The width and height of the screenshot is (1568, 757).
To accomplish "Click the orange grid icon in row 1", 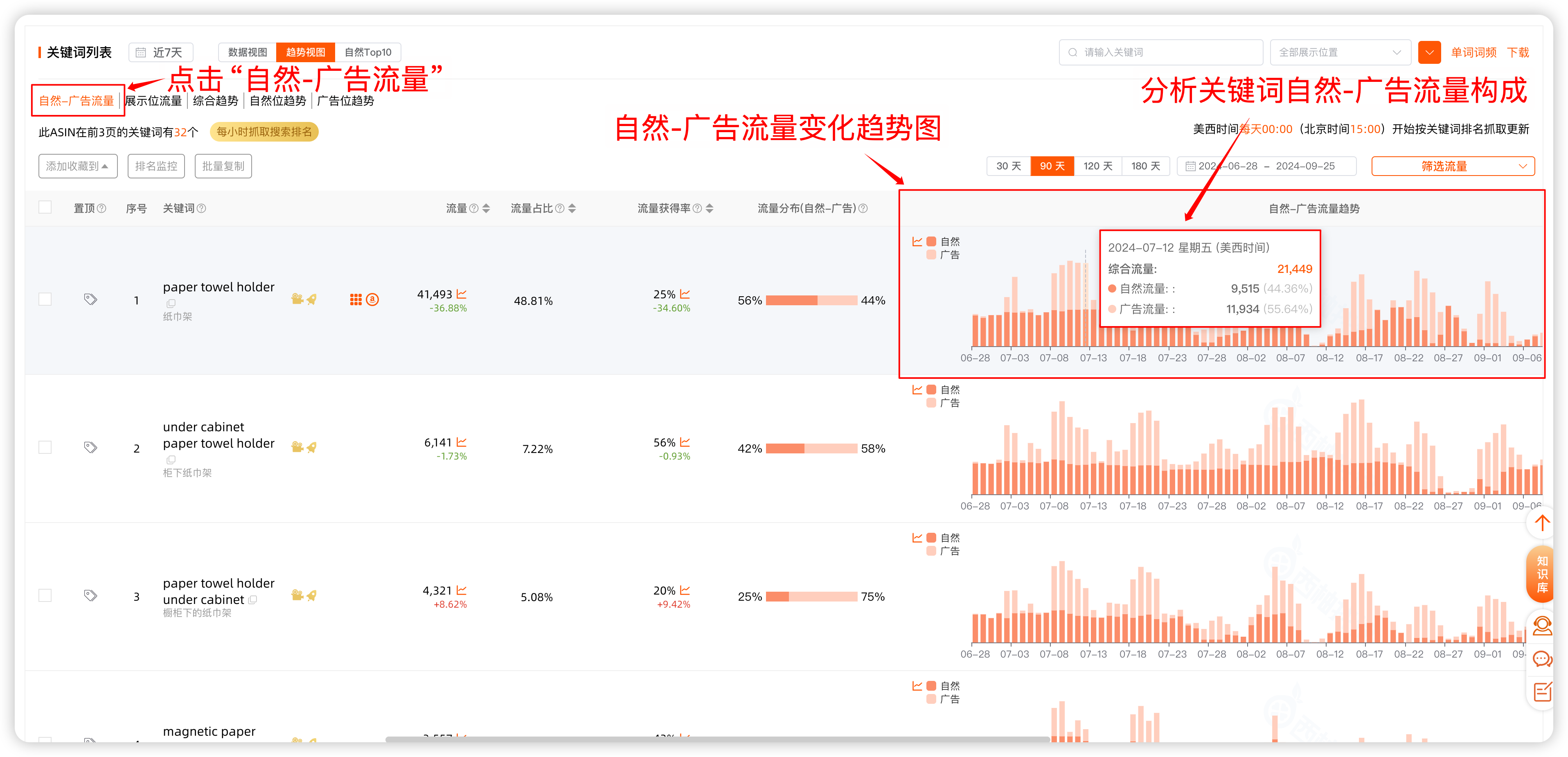I will 356,300.
